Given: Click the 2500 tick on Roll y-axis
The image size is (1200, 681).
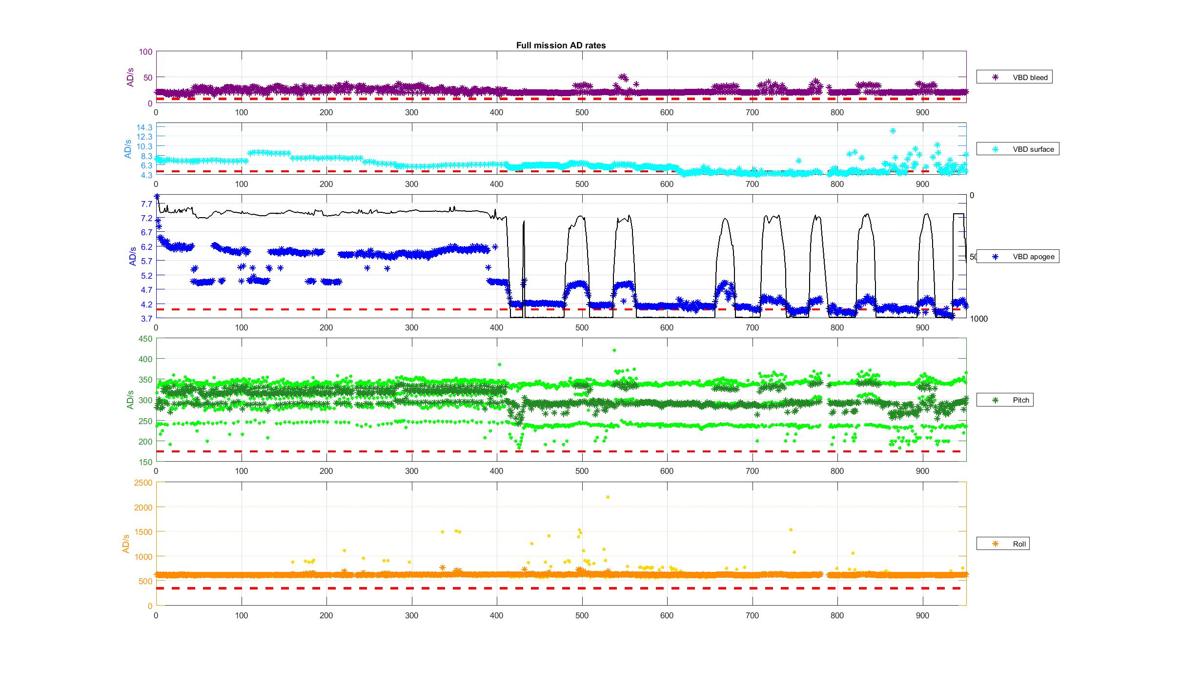Looking at the screenshot, I should [x=144, y=483].
